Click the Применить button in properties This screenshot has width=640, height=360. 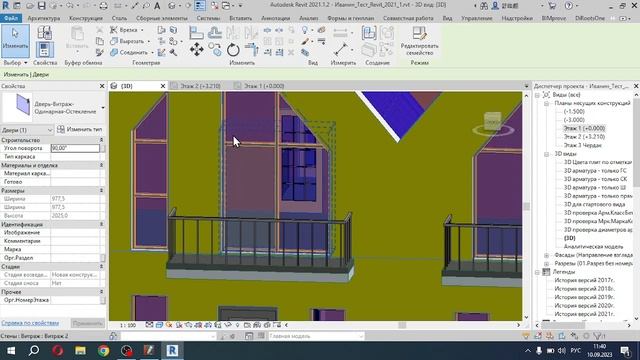pos(87,323)
